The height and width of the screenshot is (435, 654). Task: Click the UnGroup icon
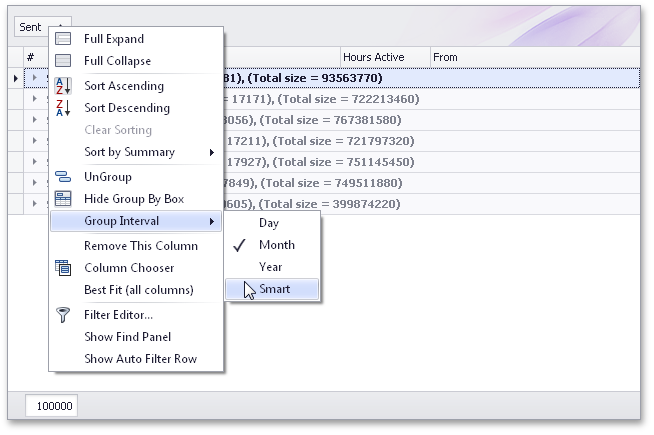point(63,177)
